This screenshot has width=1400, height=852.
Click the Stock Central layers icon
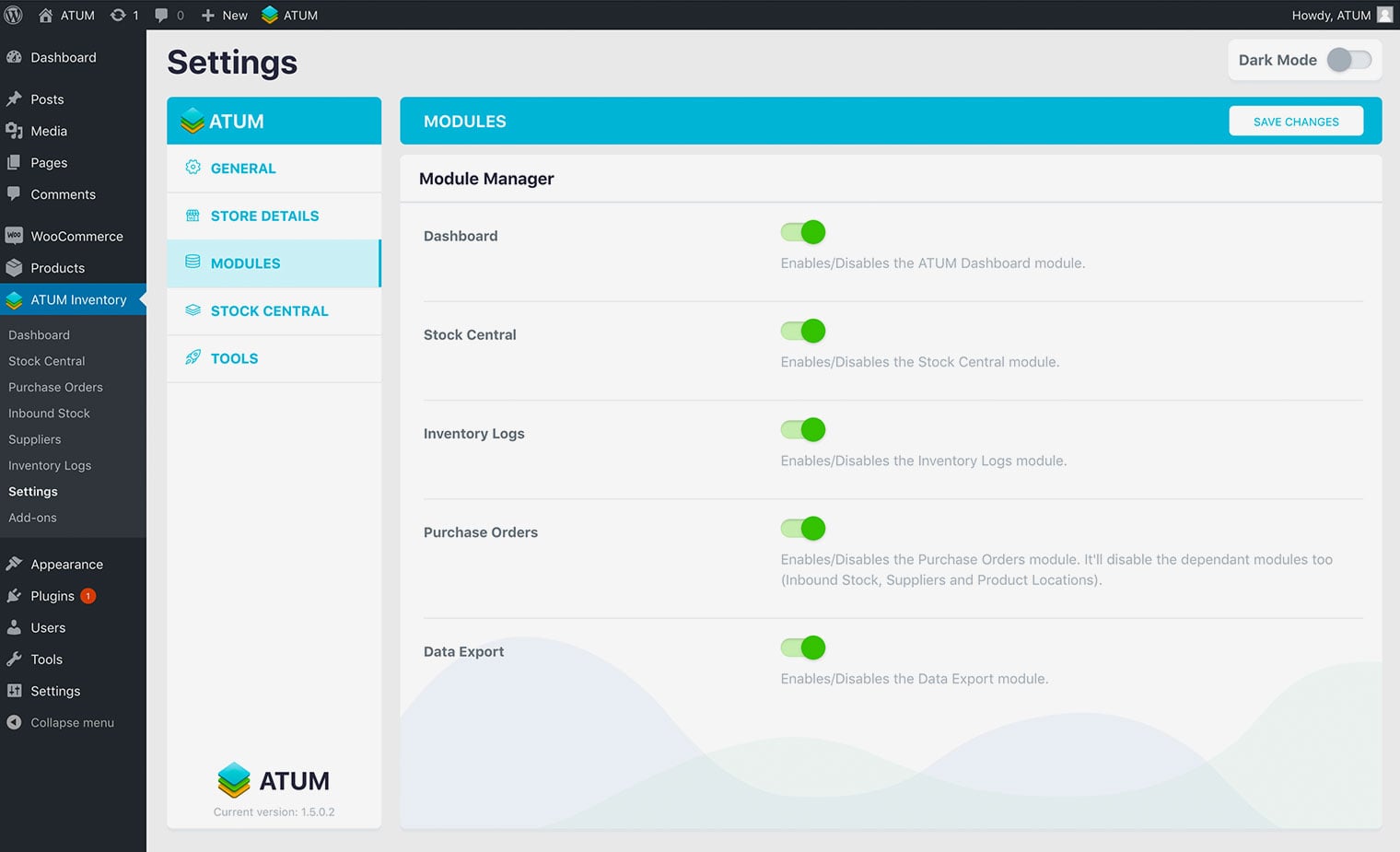(192, 310)
